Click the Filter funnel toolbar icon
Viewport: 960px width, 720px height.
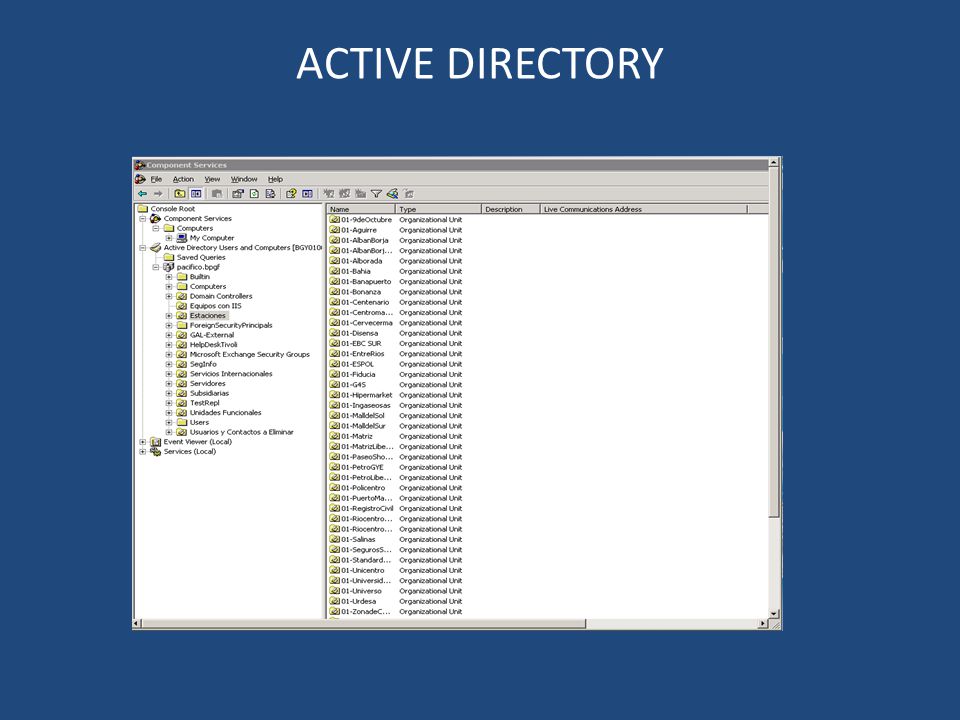[x=377, y=193]
